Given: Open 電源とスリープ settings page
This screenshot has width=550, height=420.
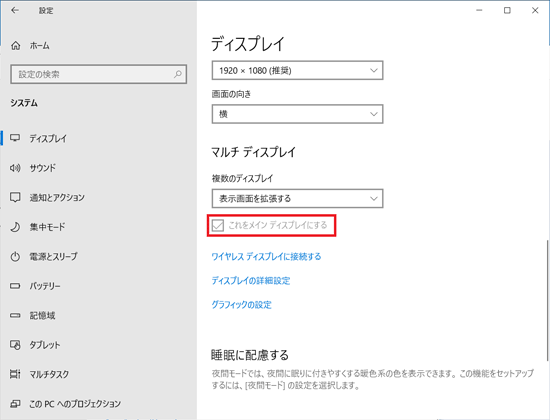Looking at the screenshot, I should tap(53, 256).
